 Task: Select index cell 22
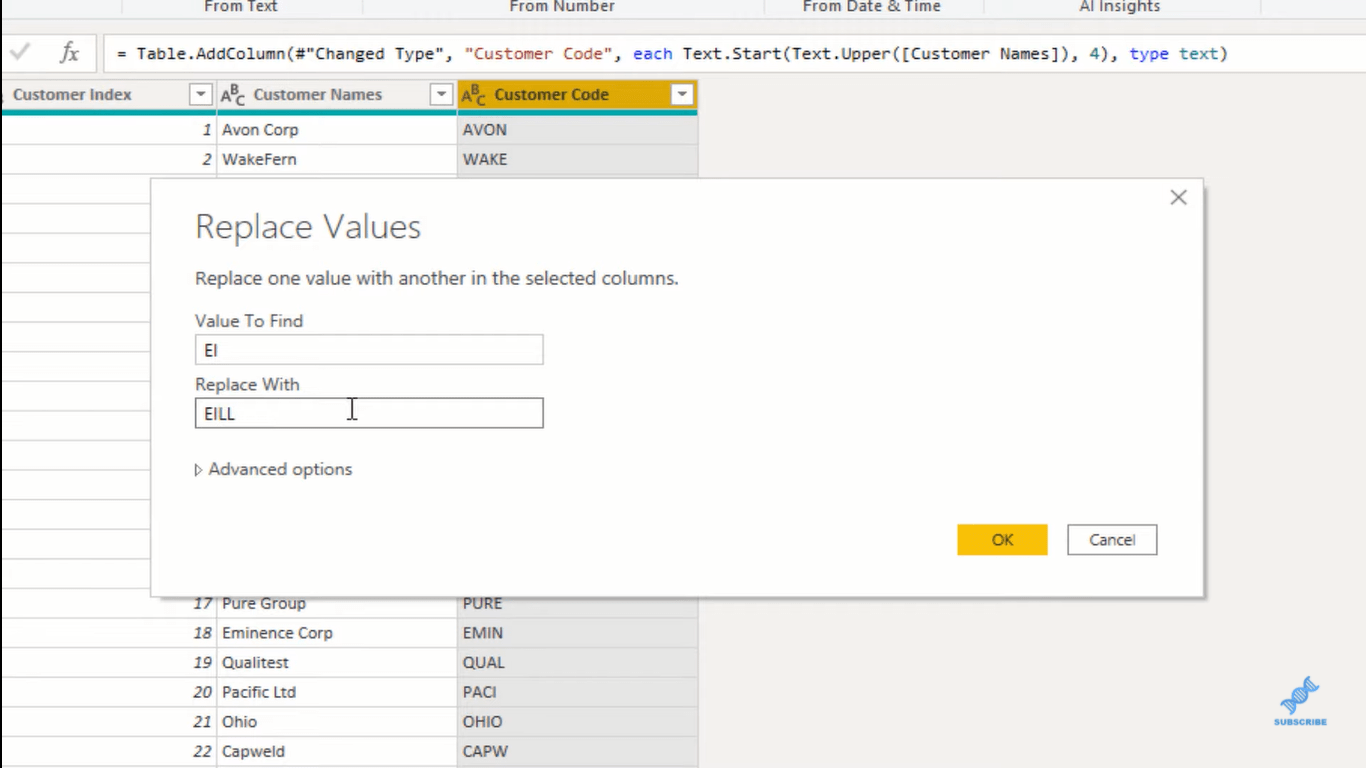(108, 751)
